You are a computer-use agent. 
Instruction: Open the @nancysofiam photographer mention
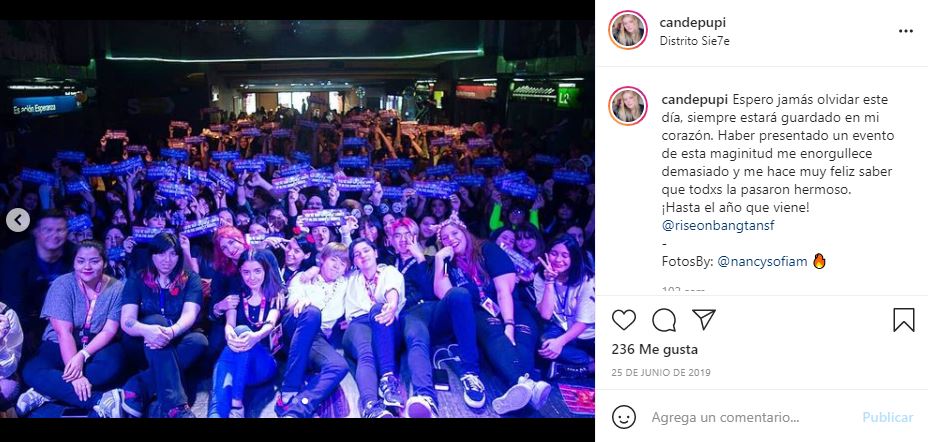tap(762, 262)
